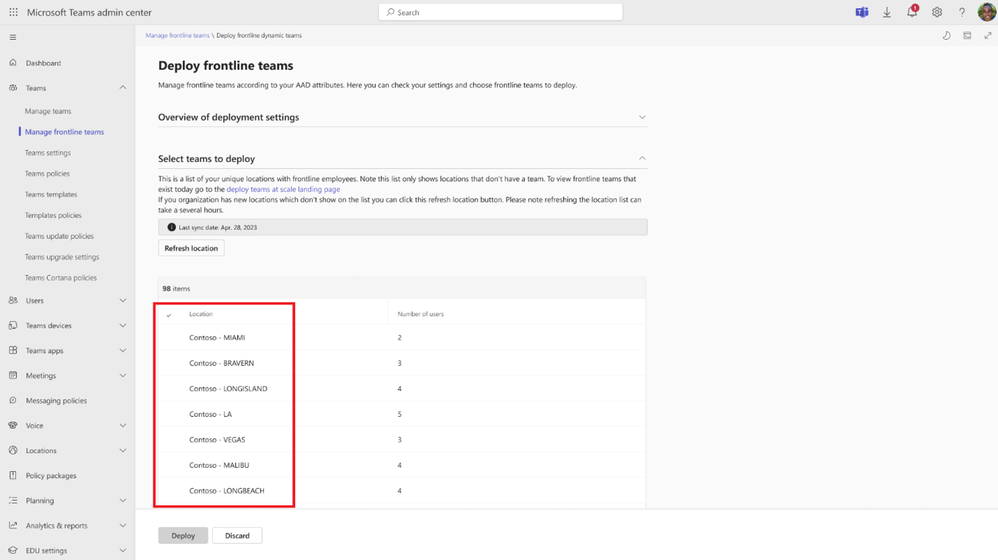Go to Dashboard in sidebar
The height and width of the screenshot is (560, 998).
43,63
